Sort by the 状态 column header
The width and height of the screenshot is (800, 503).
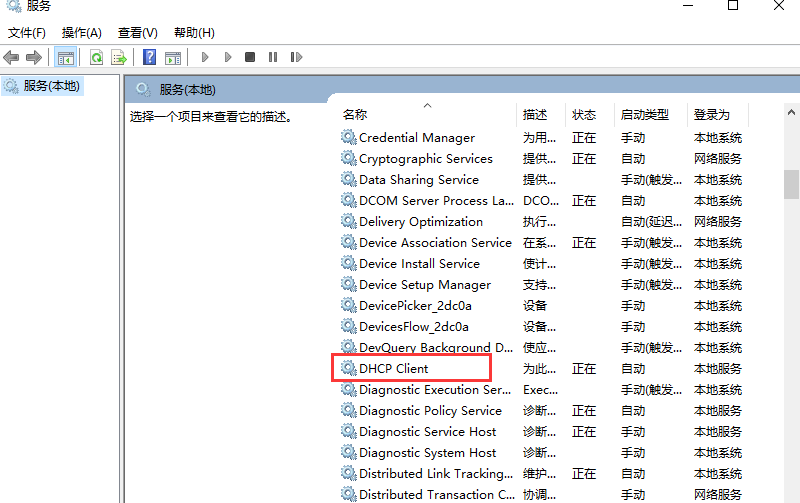coord(584,115)
